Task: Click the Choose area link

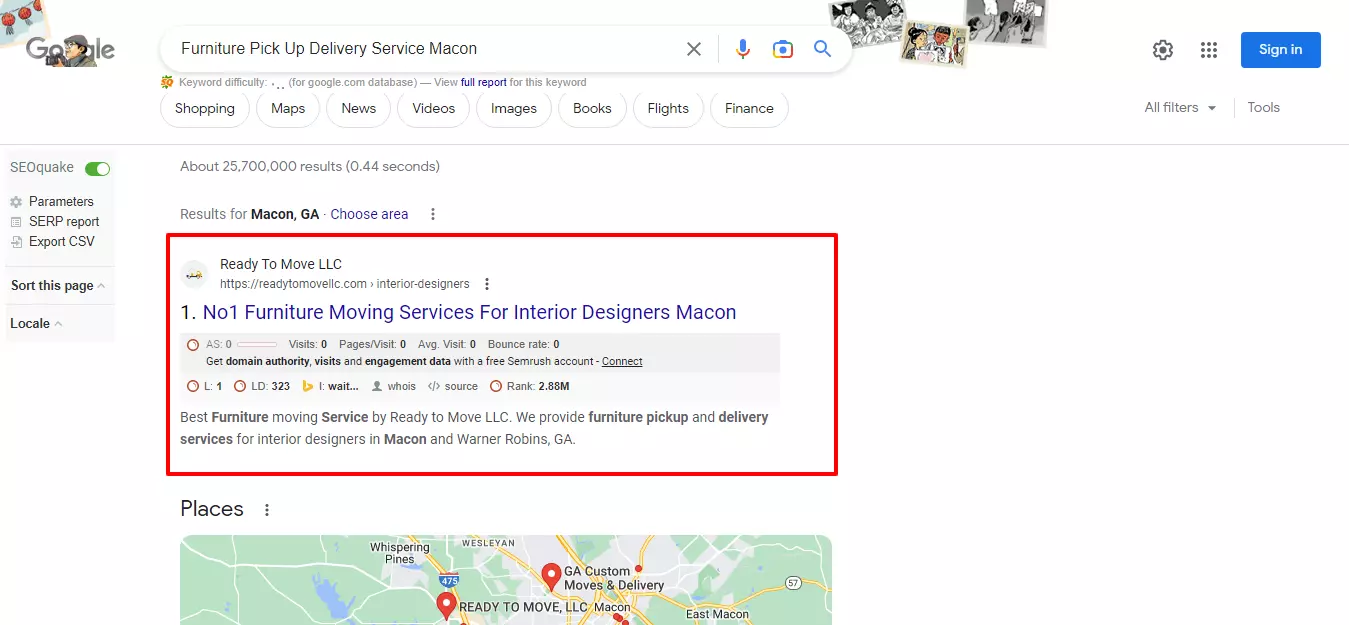Action: pyautogui.click(x=369, y=214)
